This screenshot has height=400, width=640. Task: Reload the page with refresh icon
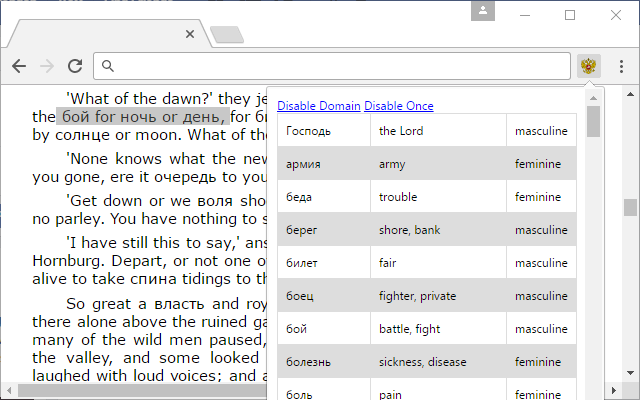(x=74, y=66)
